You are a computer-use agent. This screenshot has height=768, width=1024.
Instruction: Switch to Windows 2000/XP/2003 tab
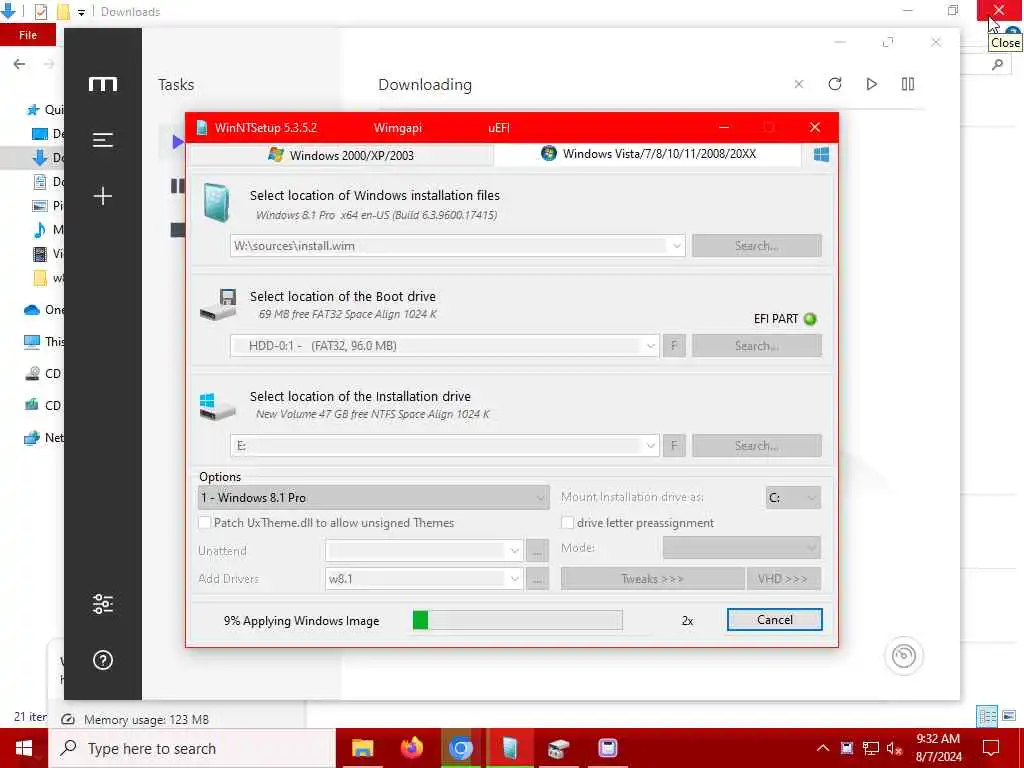click(x=341, y=155)
